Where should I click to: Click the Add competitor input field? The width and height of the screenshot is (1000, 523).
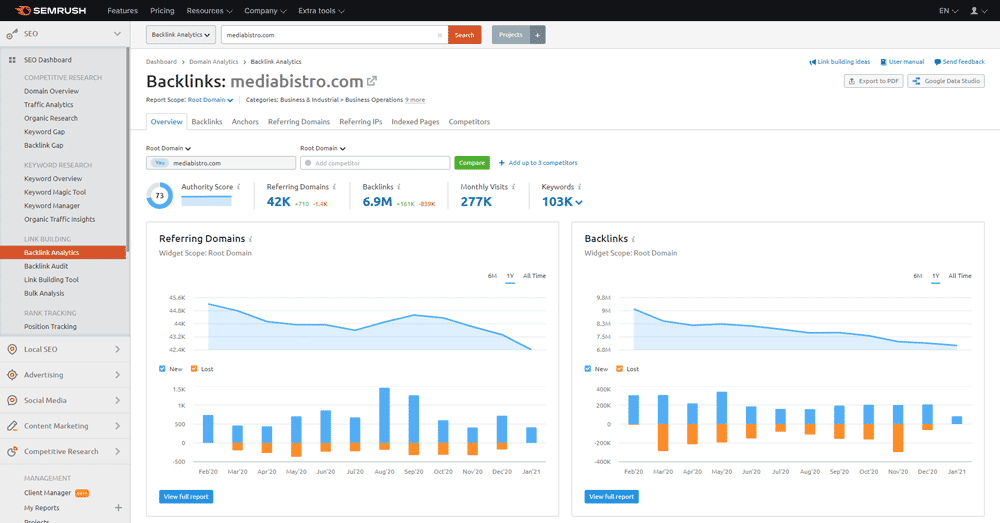click(x=375, y=163)
